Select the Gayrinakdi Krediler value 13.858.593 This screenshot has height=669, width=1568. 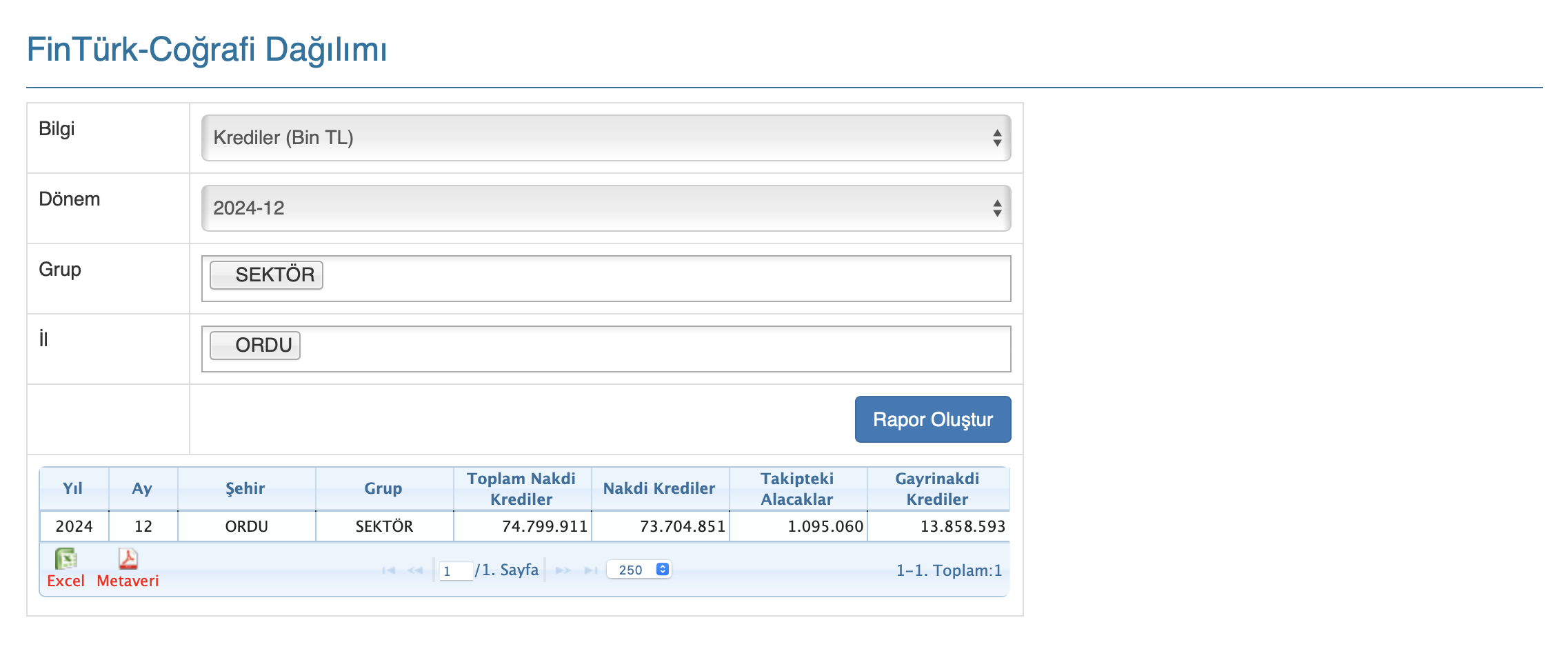tap(963, 526)
